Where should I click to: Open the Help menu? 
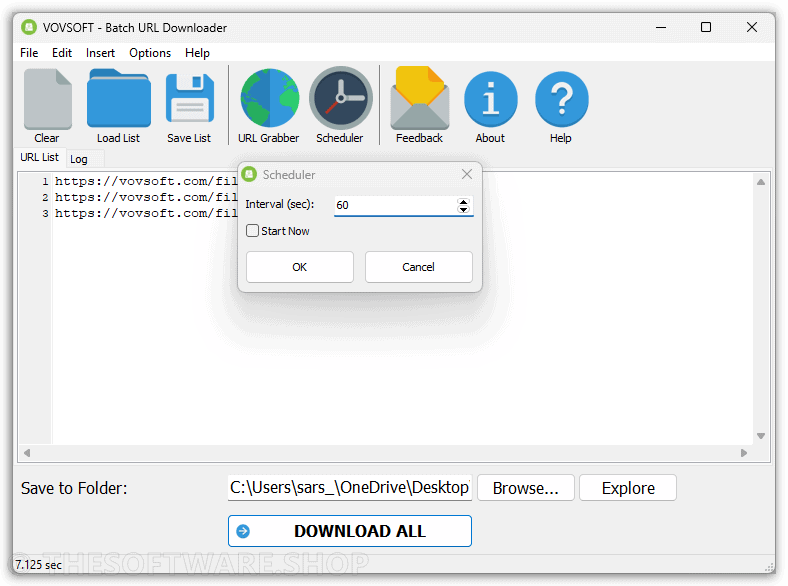[x=197, y=53]
